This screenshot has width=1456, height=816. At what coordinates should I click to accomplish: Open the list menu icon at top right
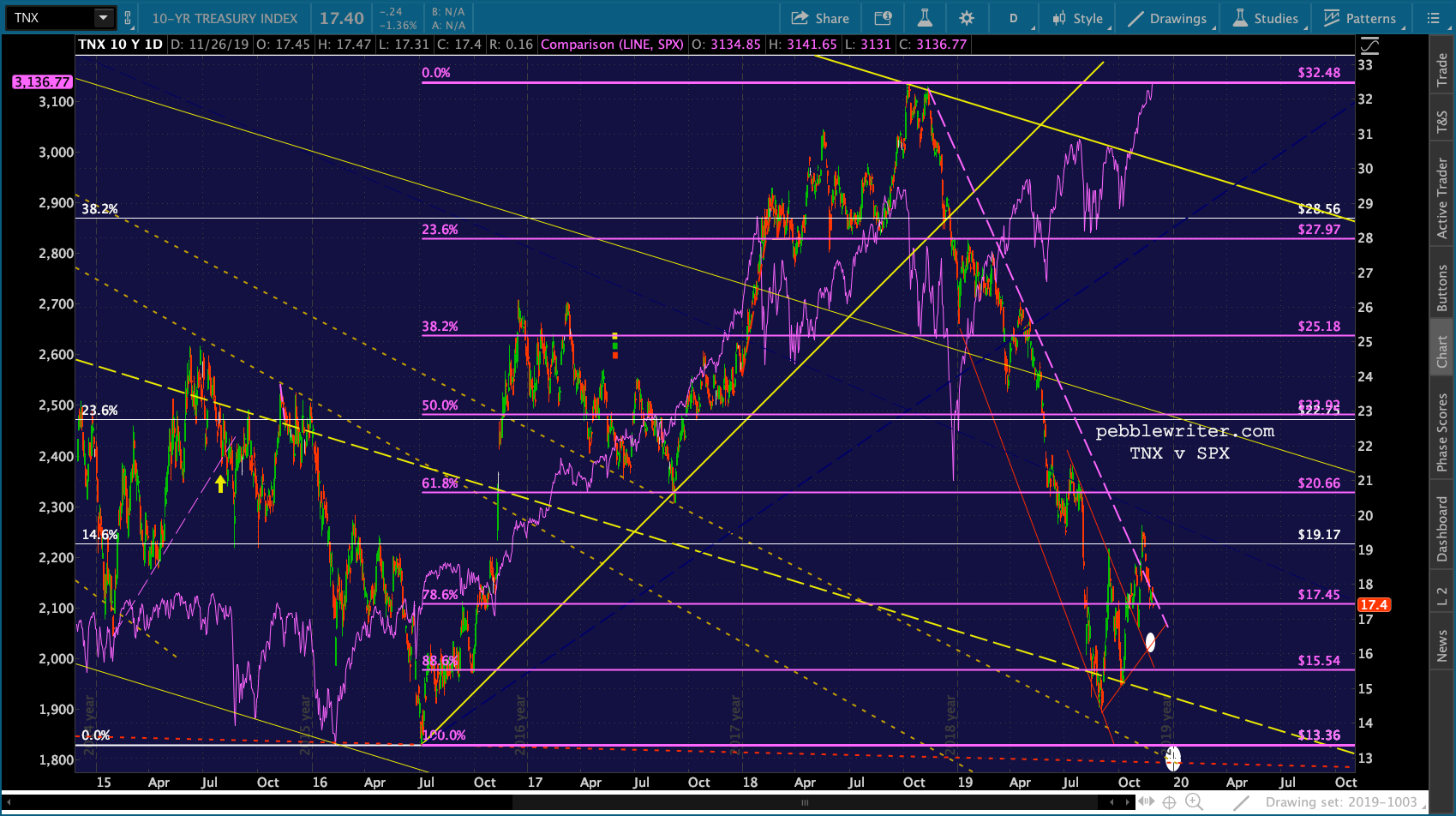point(1433,18)
